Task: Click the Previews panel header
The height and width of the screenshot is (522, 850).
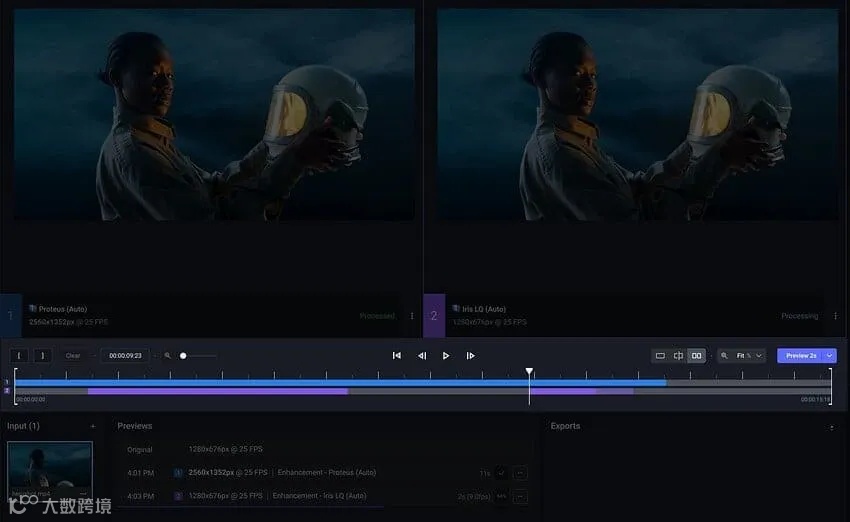Action: click(134, 426)
